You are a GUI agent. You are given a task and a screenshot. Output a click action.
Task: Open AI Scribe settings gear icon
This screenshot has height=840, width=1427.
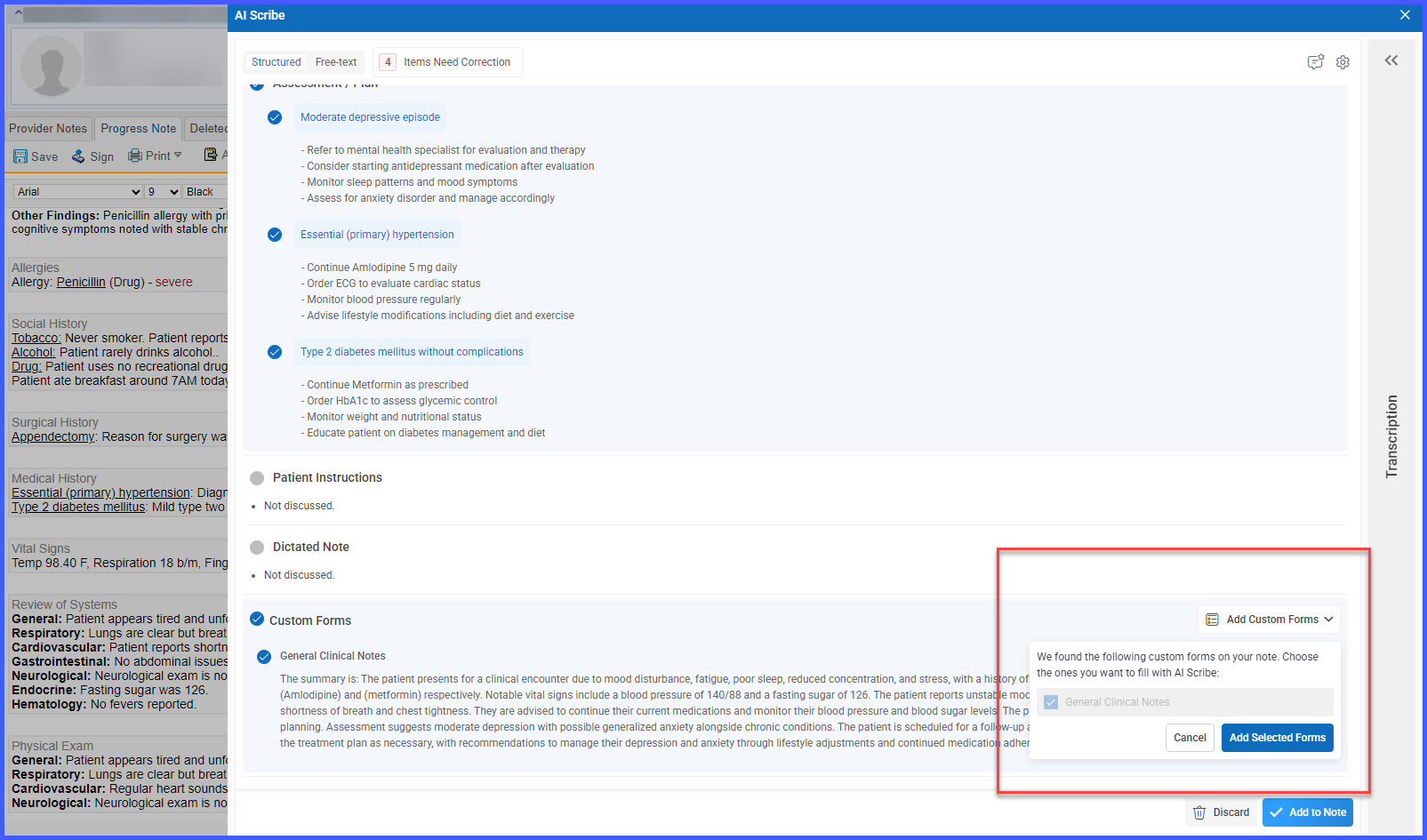(x=1343, y=62)
